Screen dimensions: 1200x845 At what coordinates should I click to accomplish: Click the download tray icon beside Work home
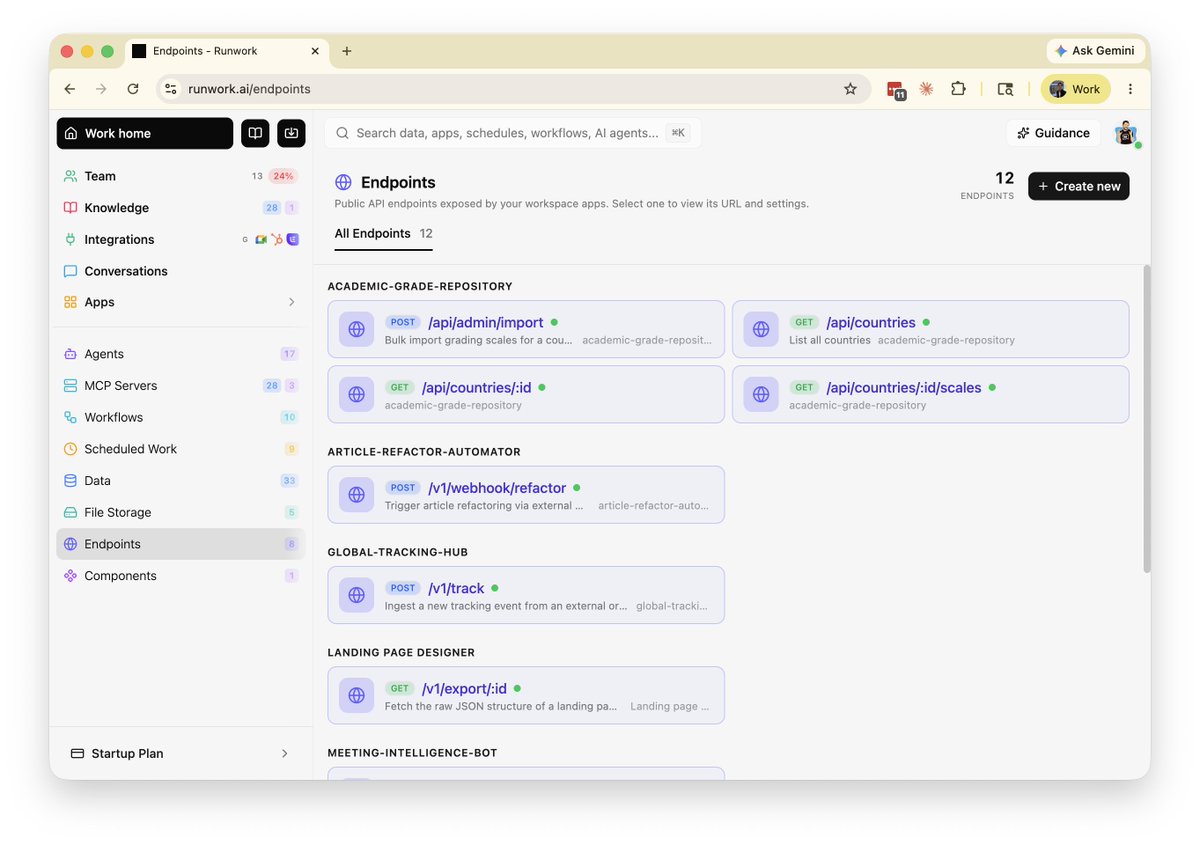291,133
